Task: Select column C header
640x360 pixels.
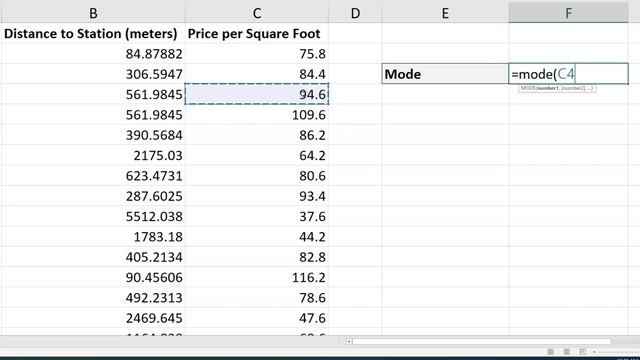Action: tap(257, 13)
